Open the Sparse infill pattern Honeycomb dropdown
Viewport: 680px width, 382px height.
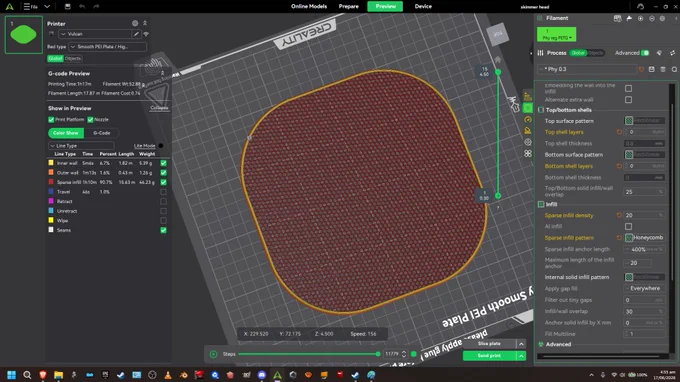coord(644,238)
